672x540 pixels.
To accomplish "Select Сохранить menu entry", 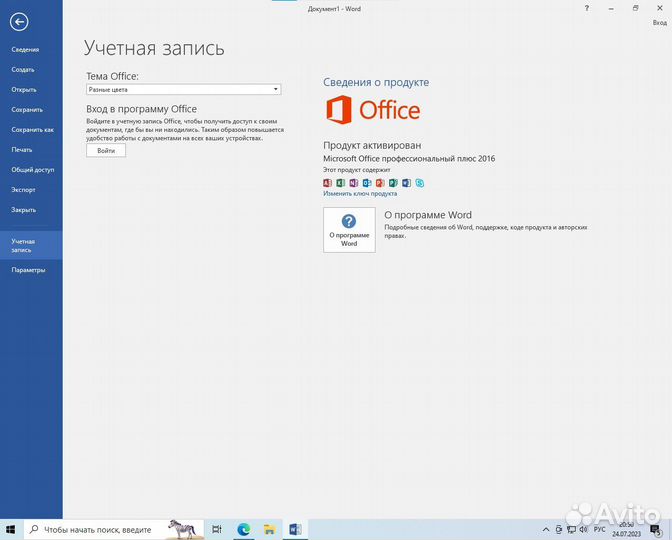I will click(27, 110).
